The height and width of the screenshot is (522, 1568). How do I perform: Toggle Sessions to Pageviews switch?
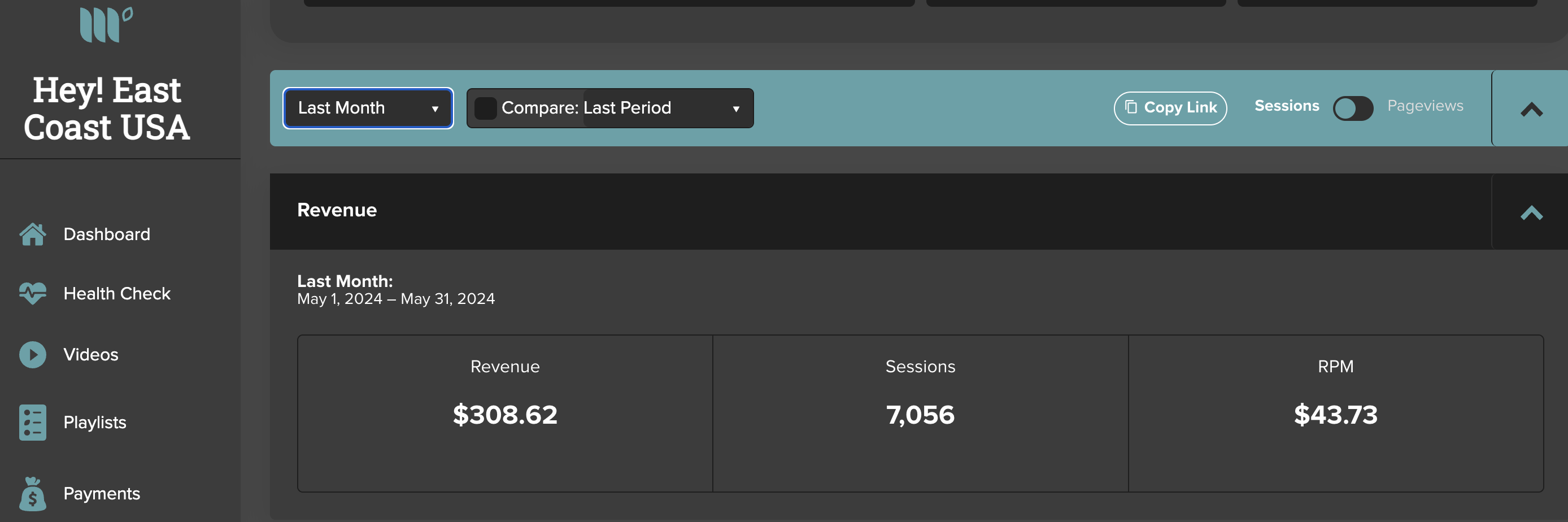tap(1353, 108)
